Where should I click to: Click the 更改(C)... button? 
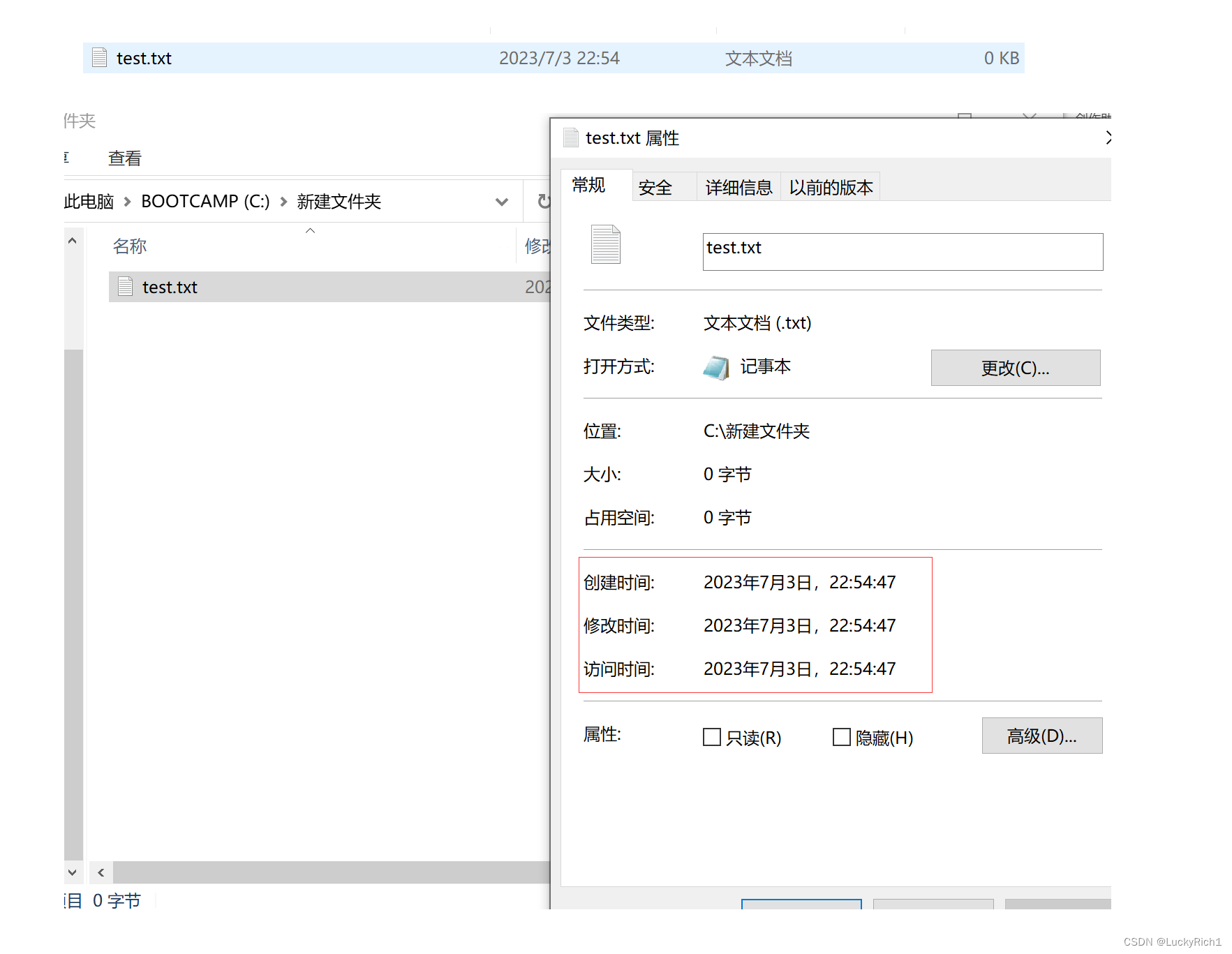(1016, 368)
